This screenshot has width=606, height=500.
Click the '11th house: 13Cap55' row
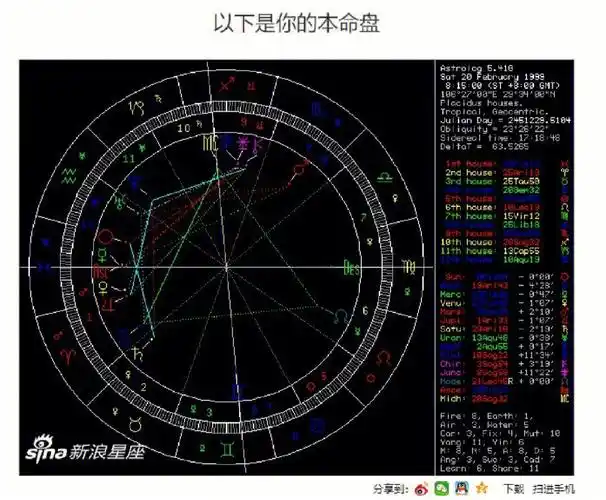[x=490, y=251]
